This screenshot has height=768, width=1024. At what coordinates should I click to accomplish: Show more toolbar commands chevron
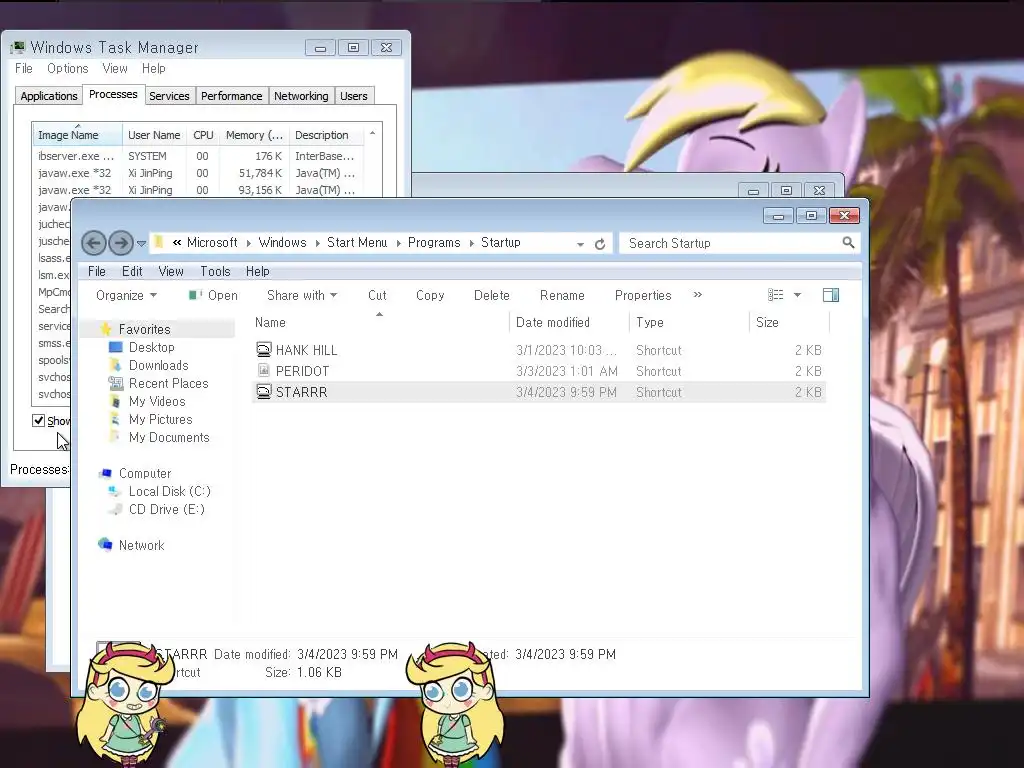tap(697, 295)
